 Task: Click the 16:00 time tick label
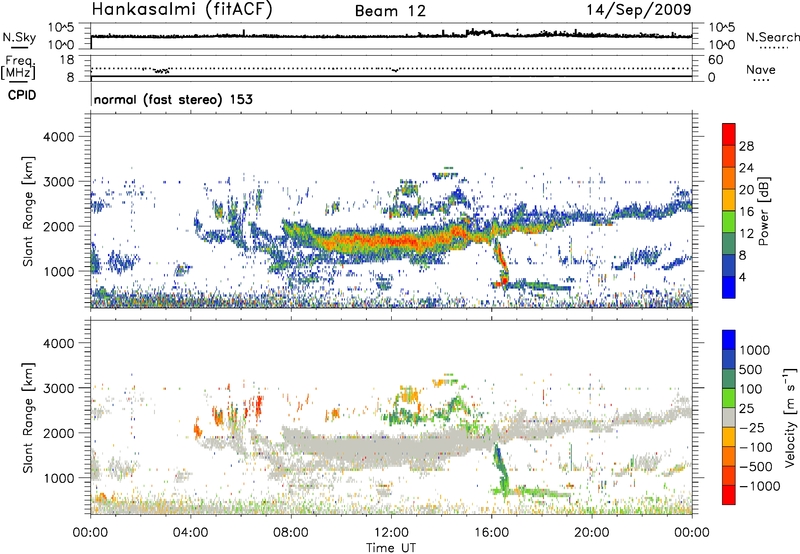pos(491,533)
